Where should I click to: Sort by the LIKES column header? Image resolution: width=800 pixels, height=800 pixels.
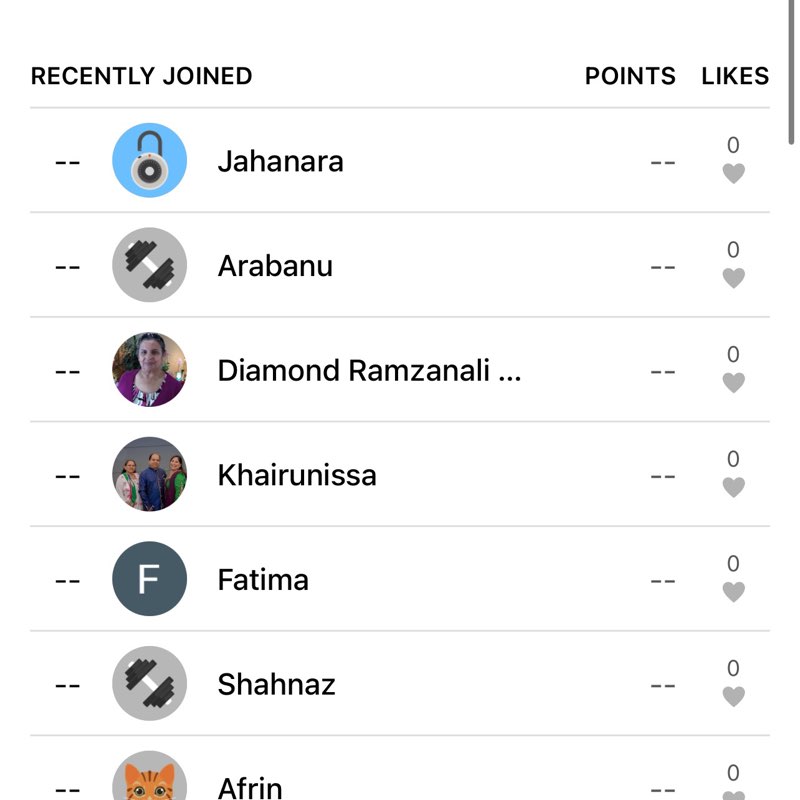pos(735,76)
